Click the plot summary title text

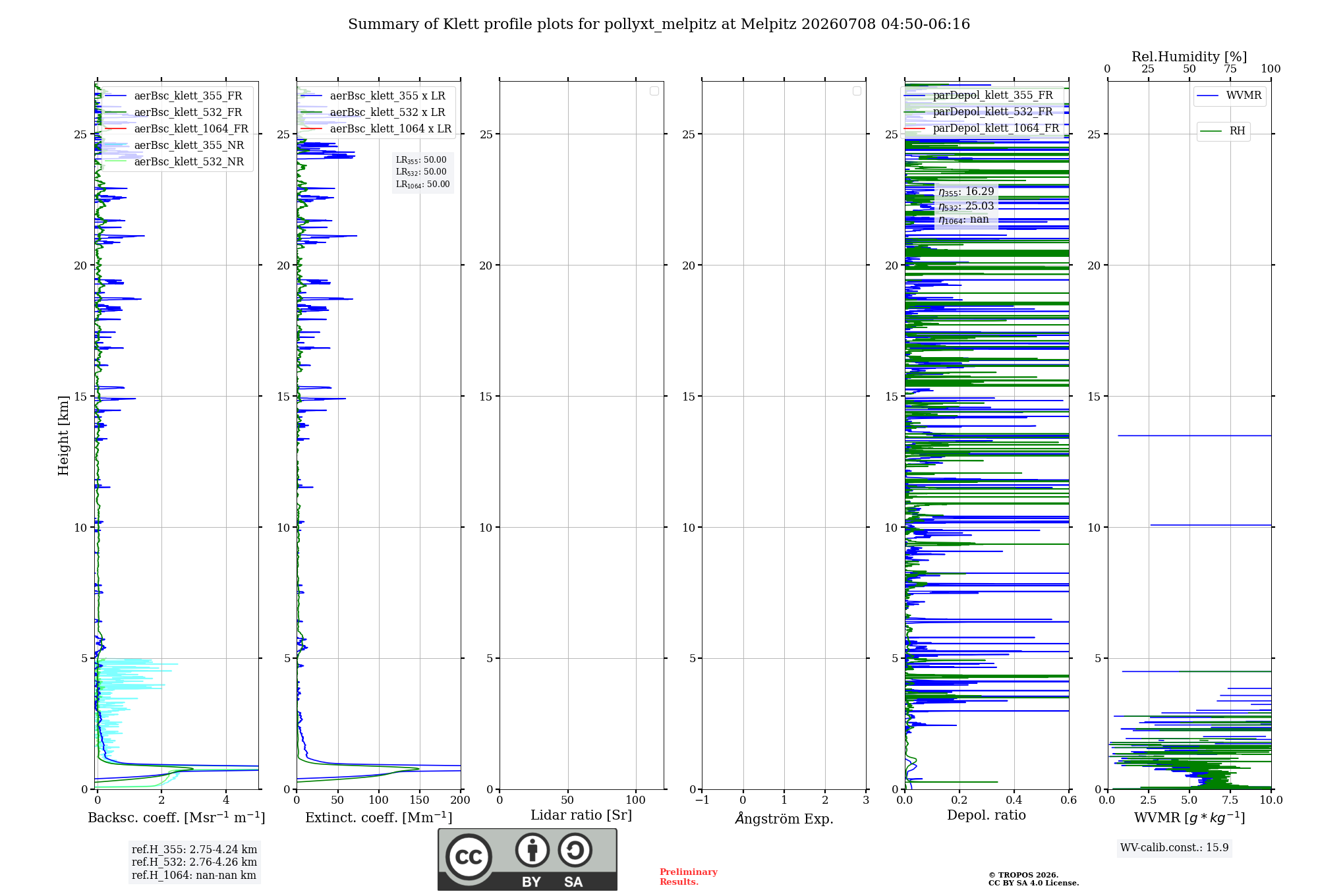coord(659,24)
